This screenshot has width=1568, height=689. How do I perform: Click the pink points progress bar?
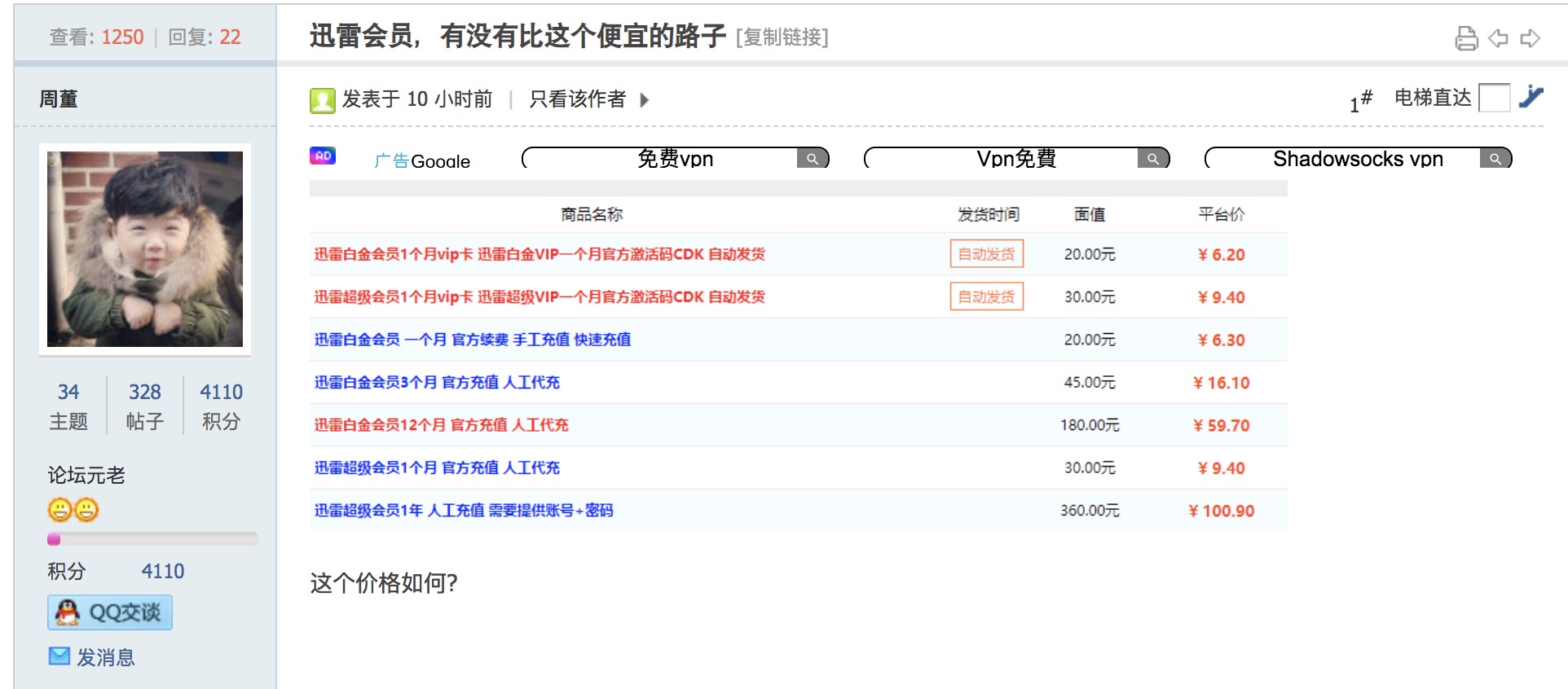pyautogui.click(x=153, y=539)
